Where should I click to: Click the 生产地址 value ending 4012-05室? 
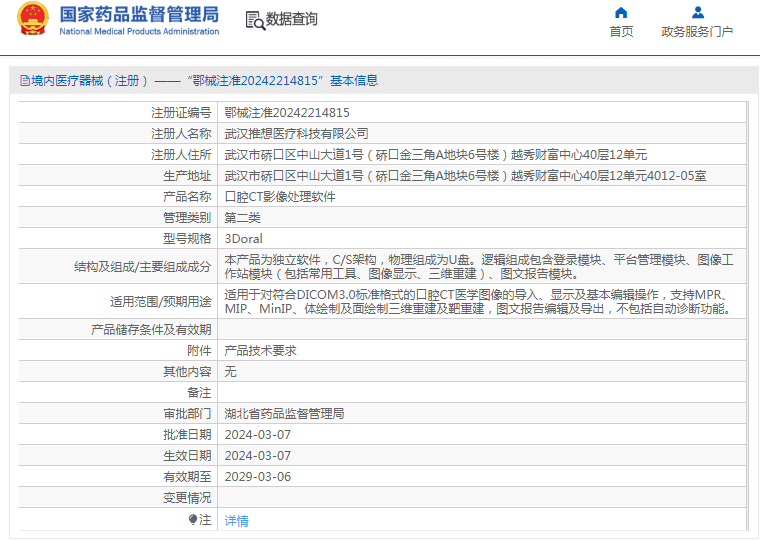465,175
